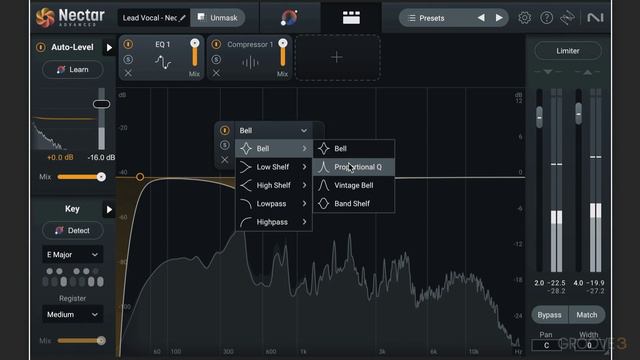Click the Auto-Level Mix slider

pyautogui.click(x=82, y=177)
